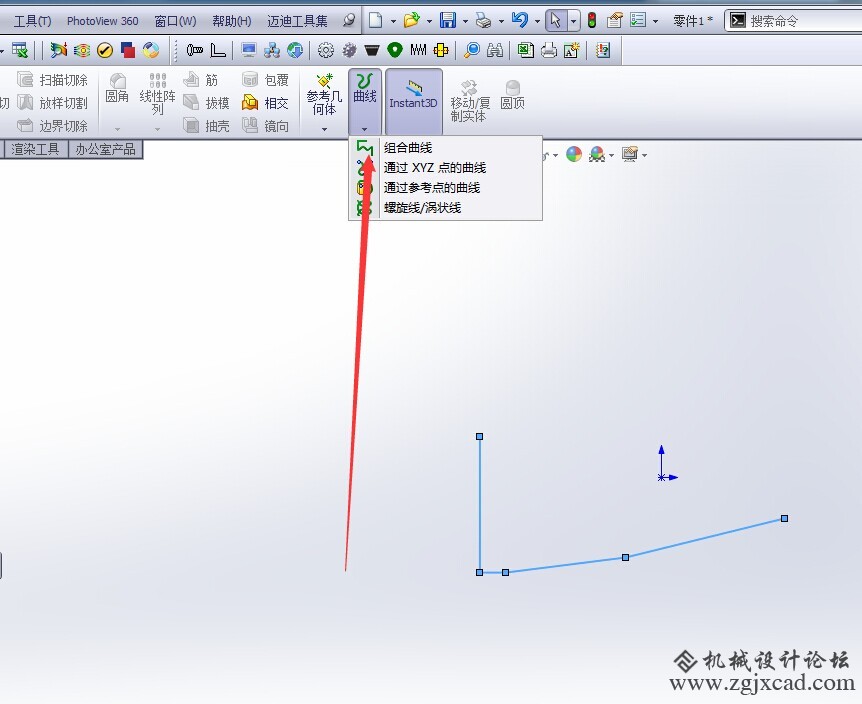Expand the 圆角 dropdown arrow
862x704 pixels.
tap(117, 129)
